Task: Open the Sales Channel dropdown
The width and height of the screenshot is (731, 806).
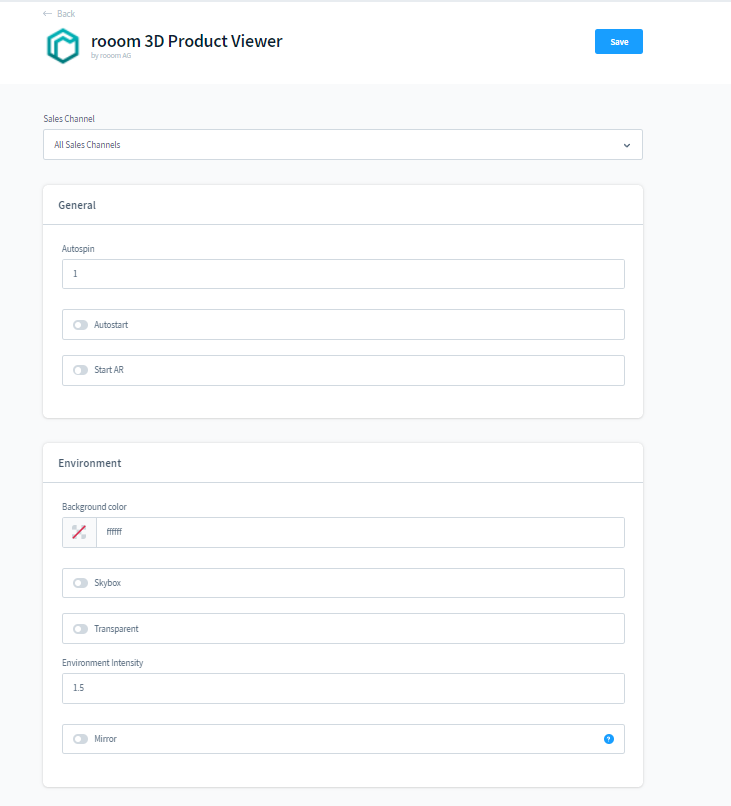Action: click(x=342, y=145)
